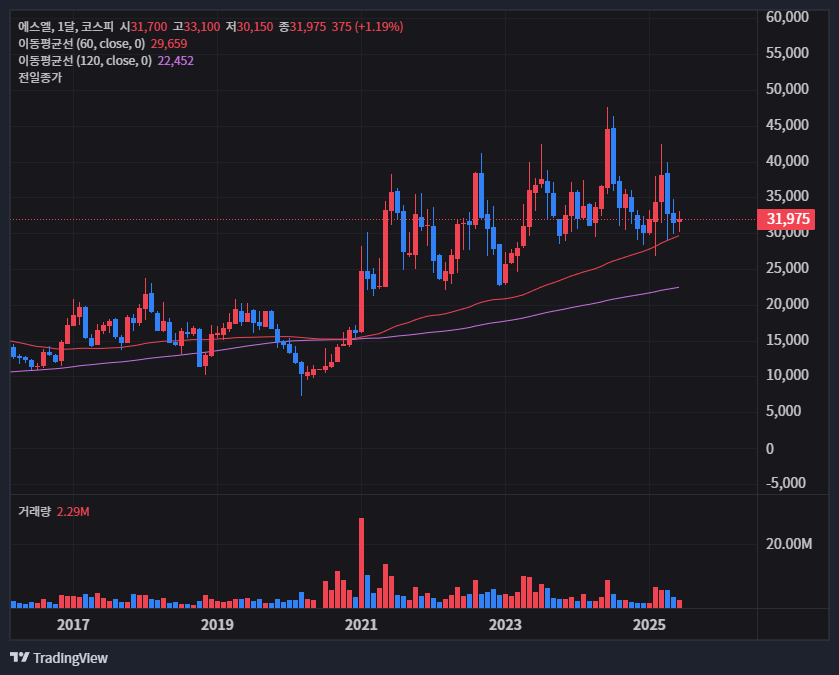Click the 60,000 price axis label

pos(787,17)
